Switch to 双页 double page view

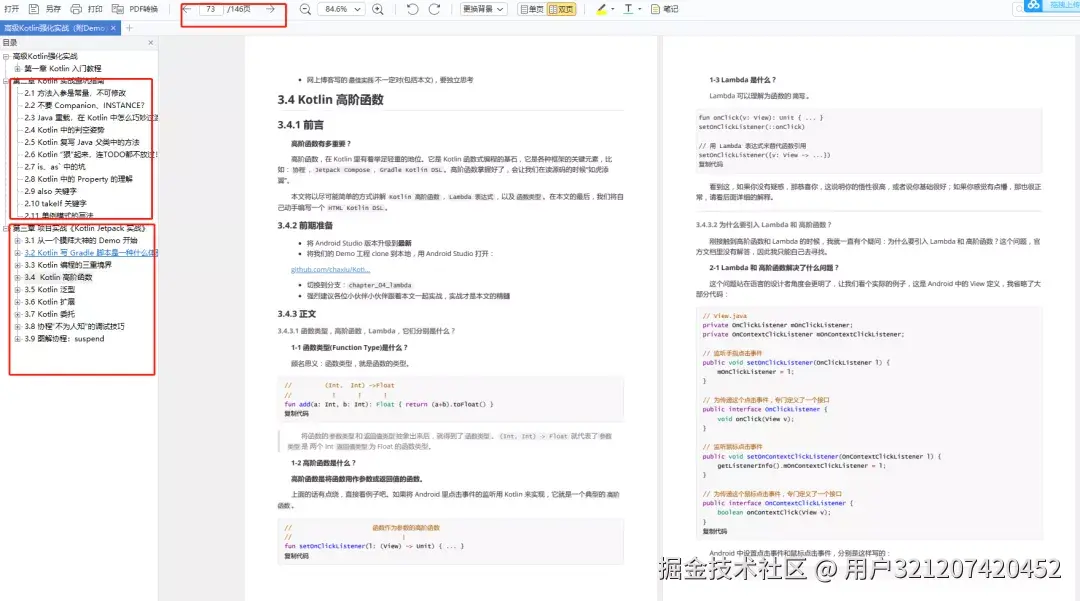561,9
